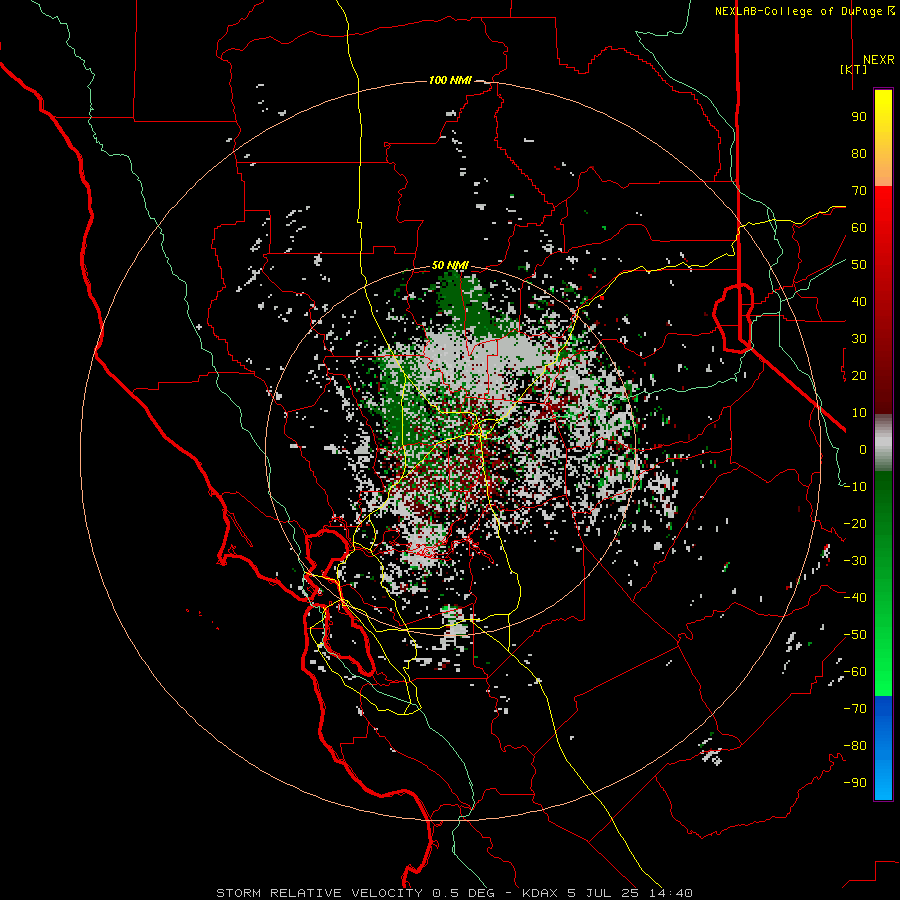Click the -20 value on velocity scale

pos(855,523)
